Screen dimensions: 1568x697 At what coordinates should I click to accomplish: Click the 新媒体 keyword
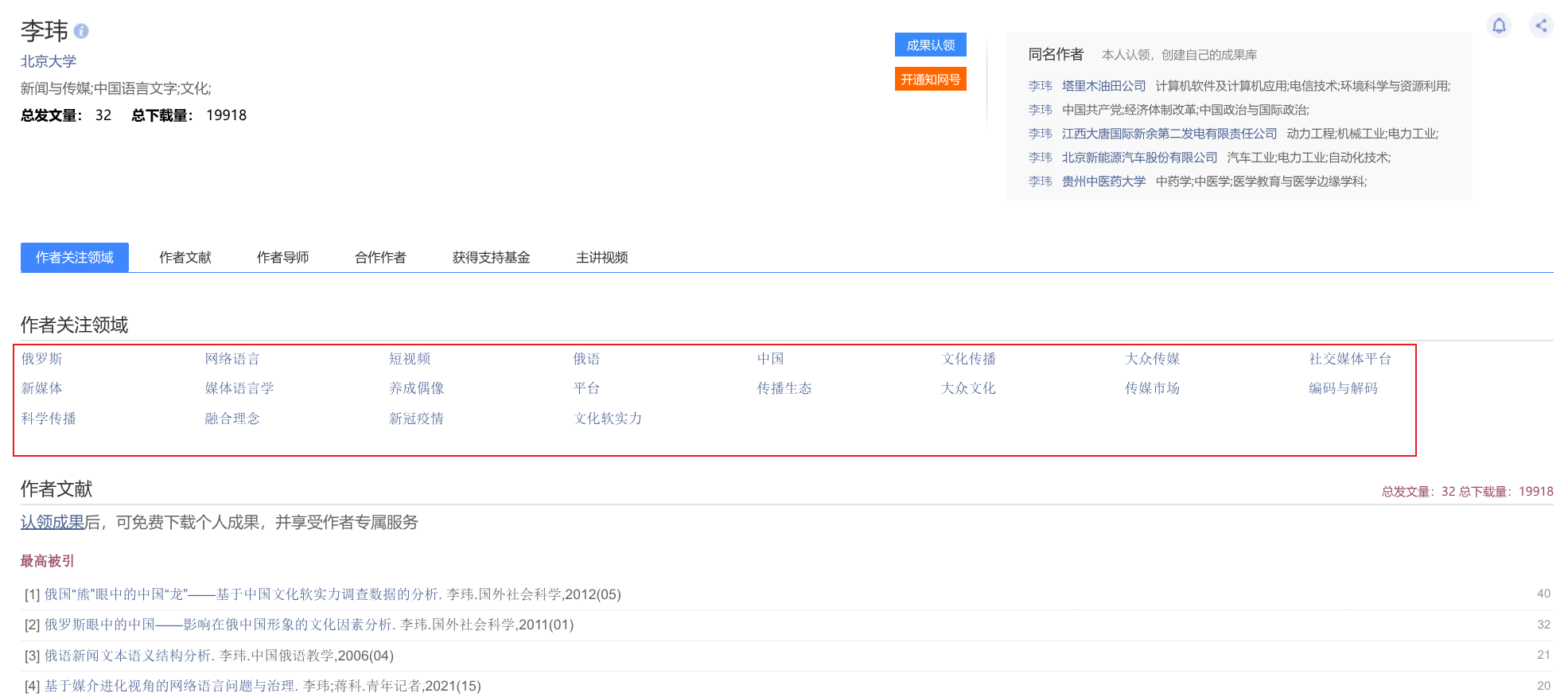(42, 388)
